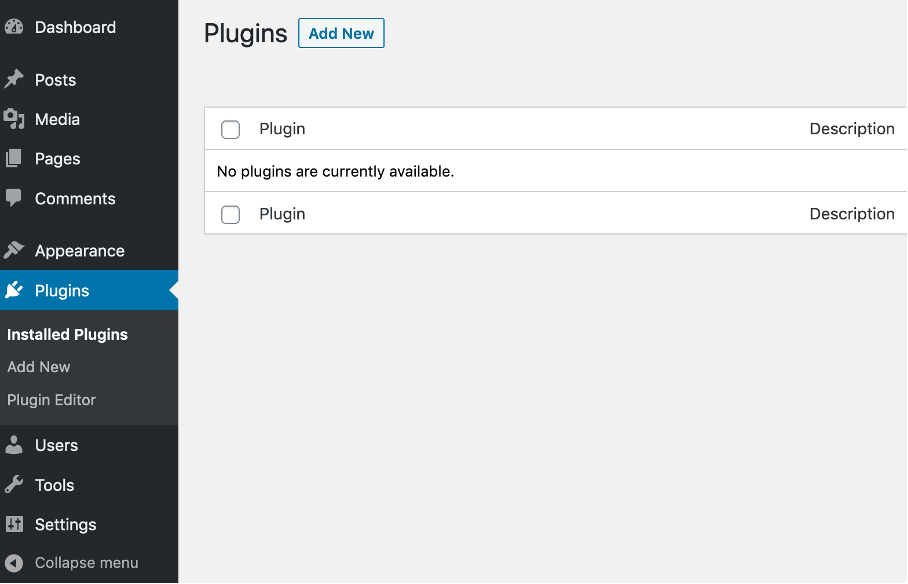Click the Media library icon

point(14,119)
